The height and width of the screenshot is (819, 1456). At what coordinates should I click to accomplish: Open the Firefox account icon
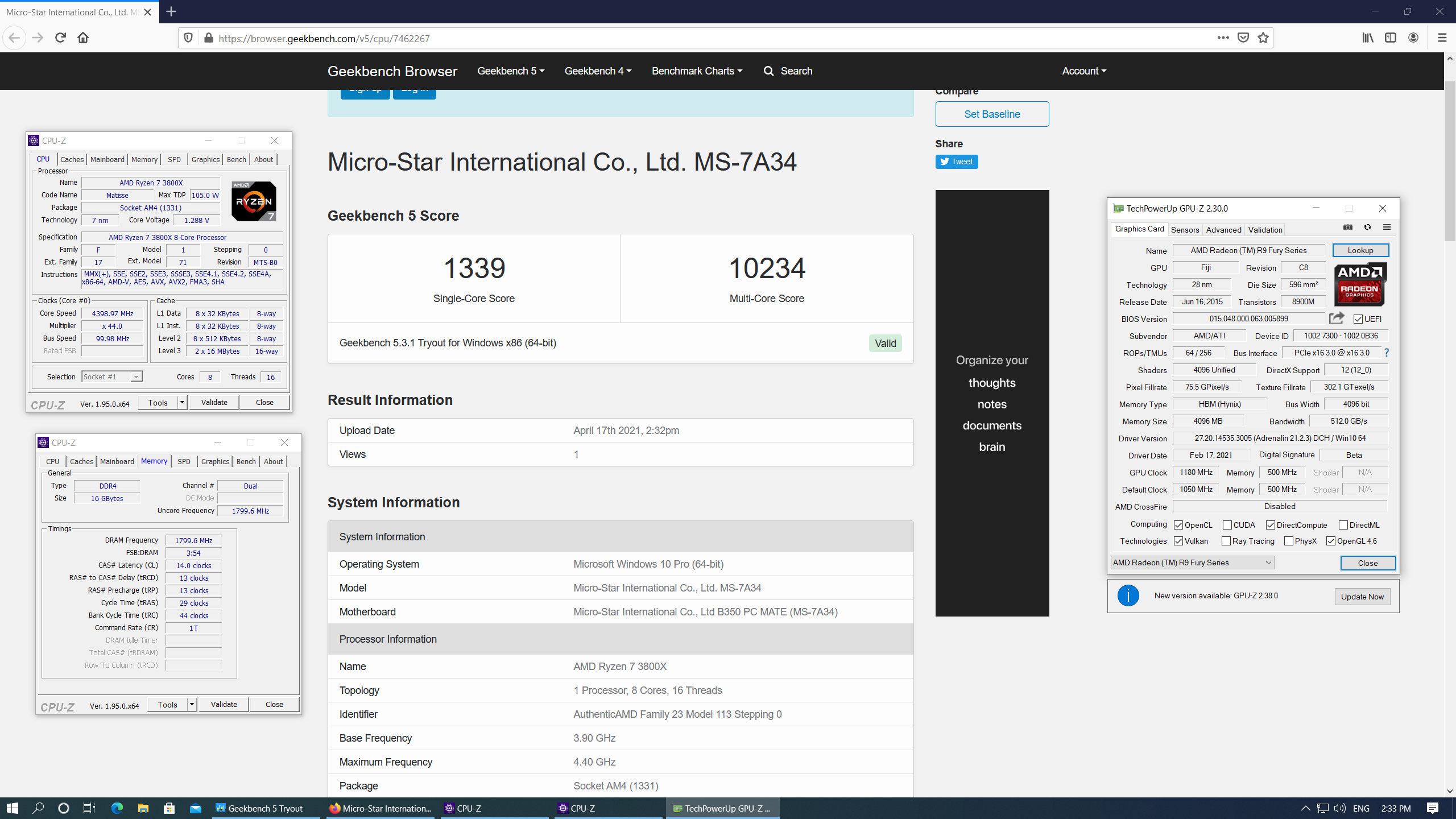1413,38
